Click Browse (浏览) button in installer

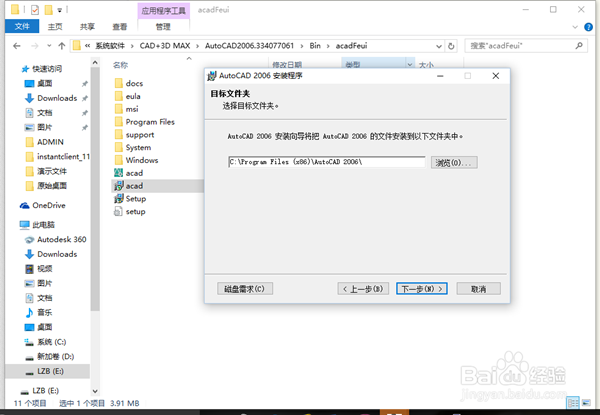454,163
